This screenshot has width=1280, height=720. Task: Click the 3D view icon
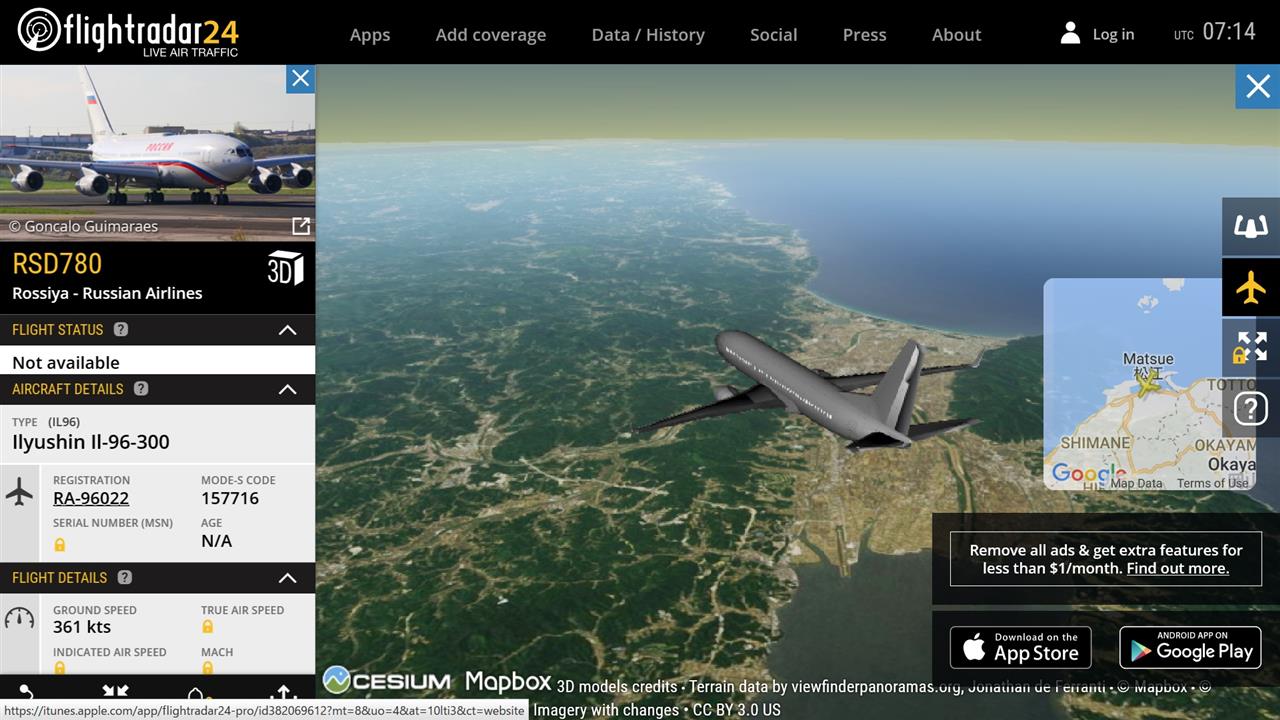[285, 268]
